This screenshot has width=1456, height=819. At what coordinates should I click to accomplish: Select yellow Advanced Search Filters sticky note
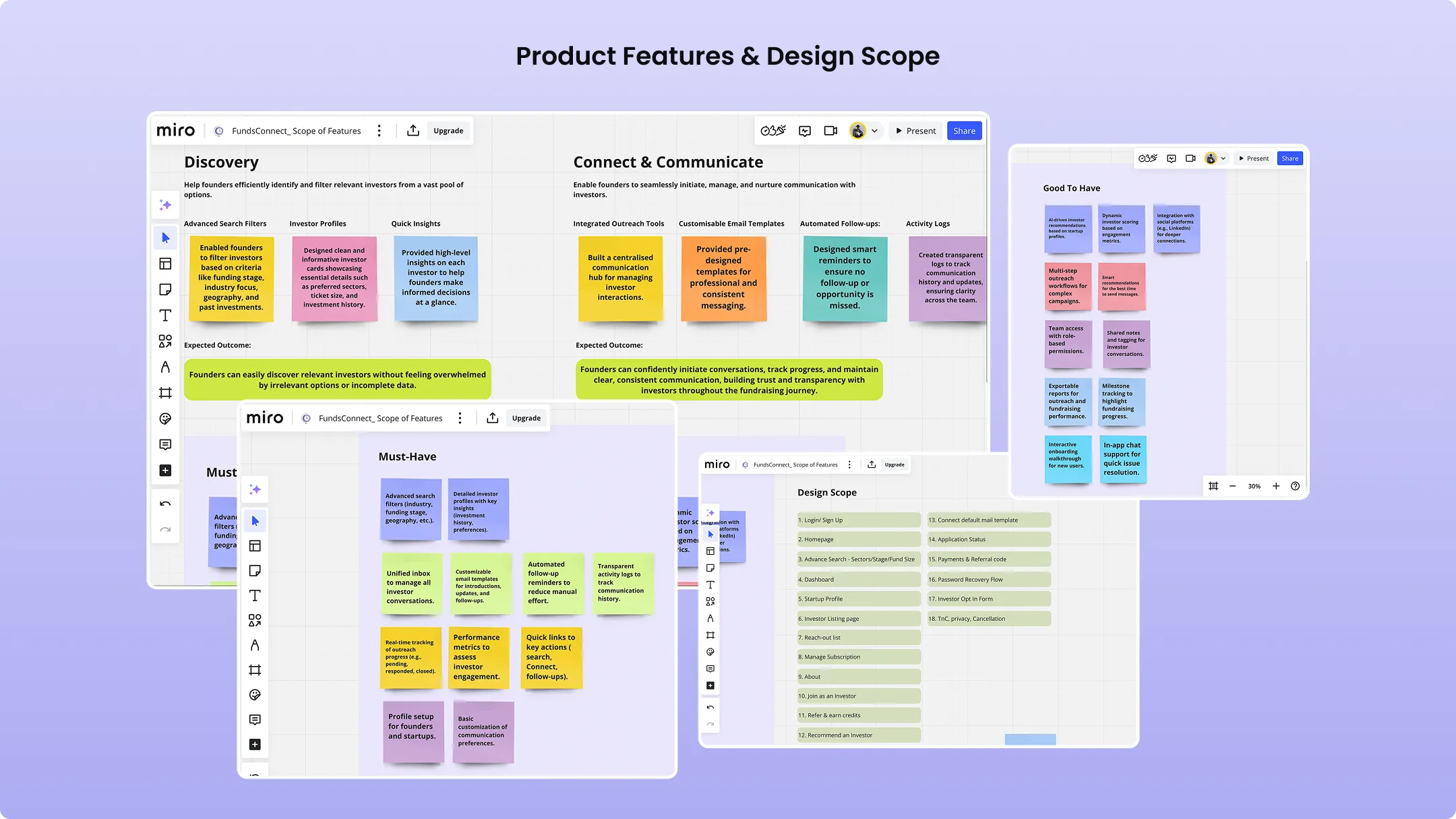(231, 278)
